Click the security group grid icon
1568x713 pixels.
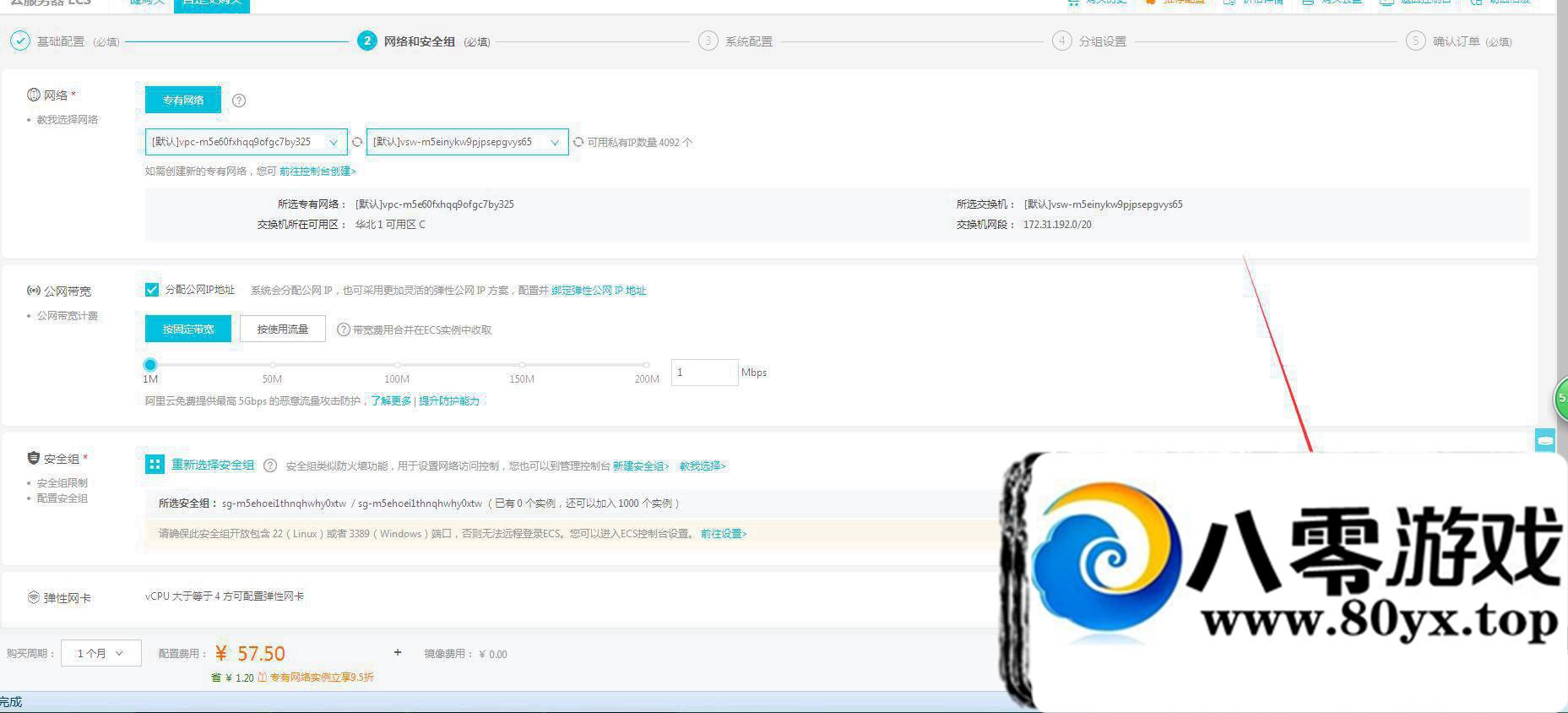[x=155, y=464]
